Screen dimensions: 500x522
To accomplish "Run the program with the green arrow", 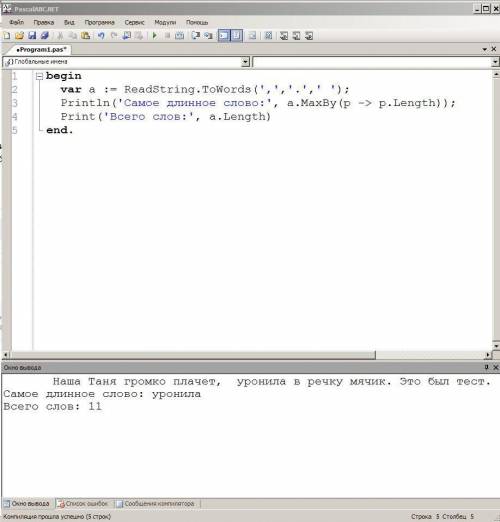I will pyautogui.click(x=154, y=35).
